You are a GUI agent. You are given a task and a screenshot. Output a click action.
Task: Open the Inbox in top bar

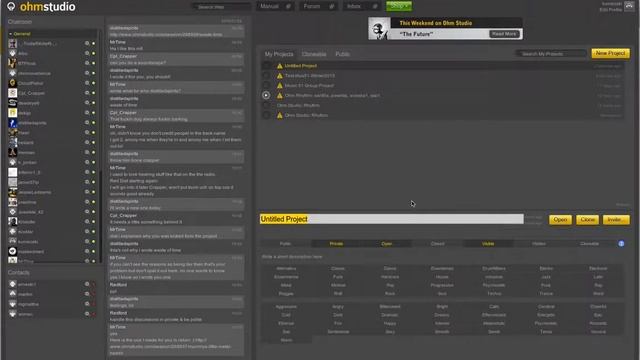354,6
